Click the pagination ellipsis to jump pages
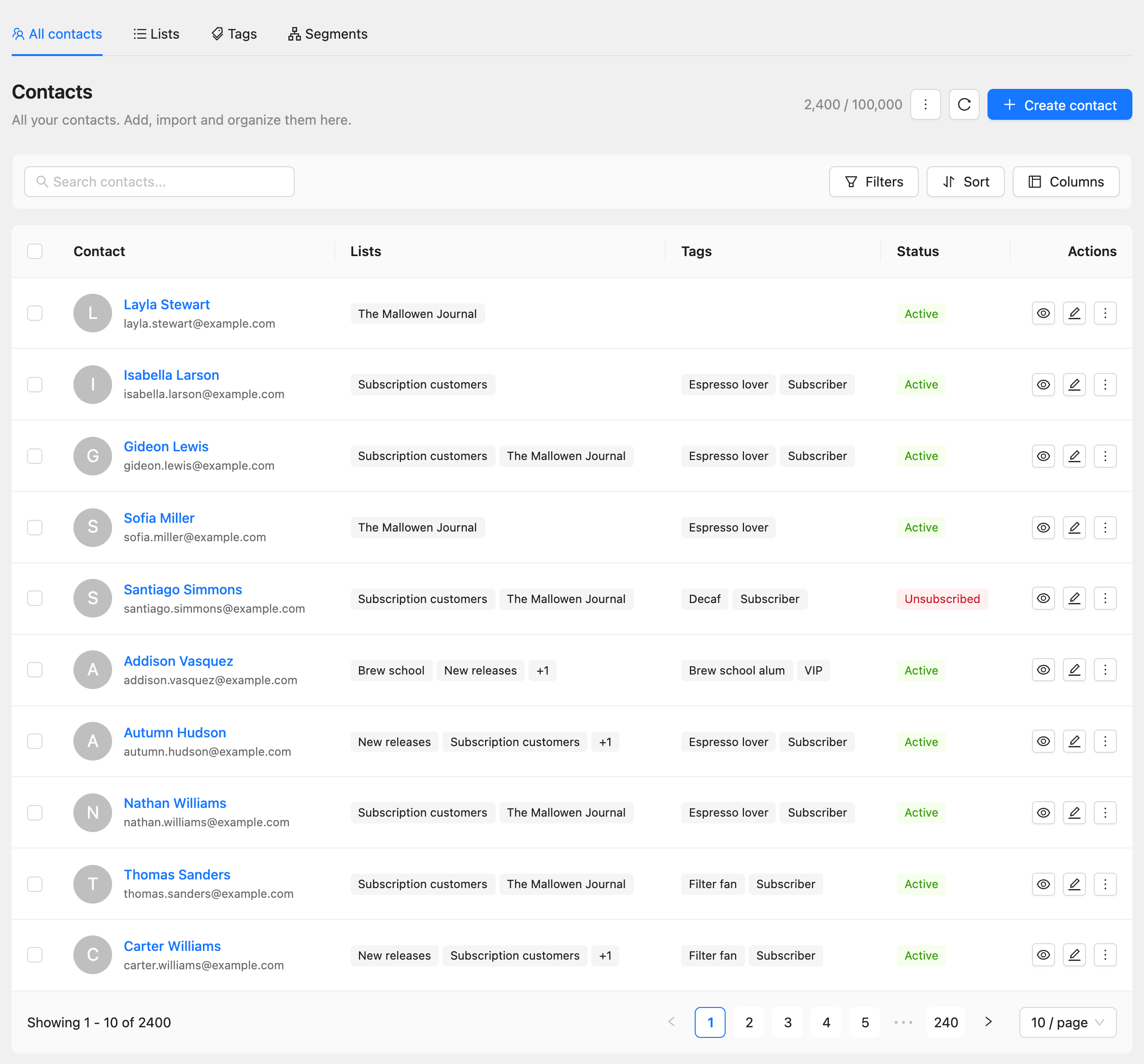Screen dimensions: 1144x1064 (903, 1022)
